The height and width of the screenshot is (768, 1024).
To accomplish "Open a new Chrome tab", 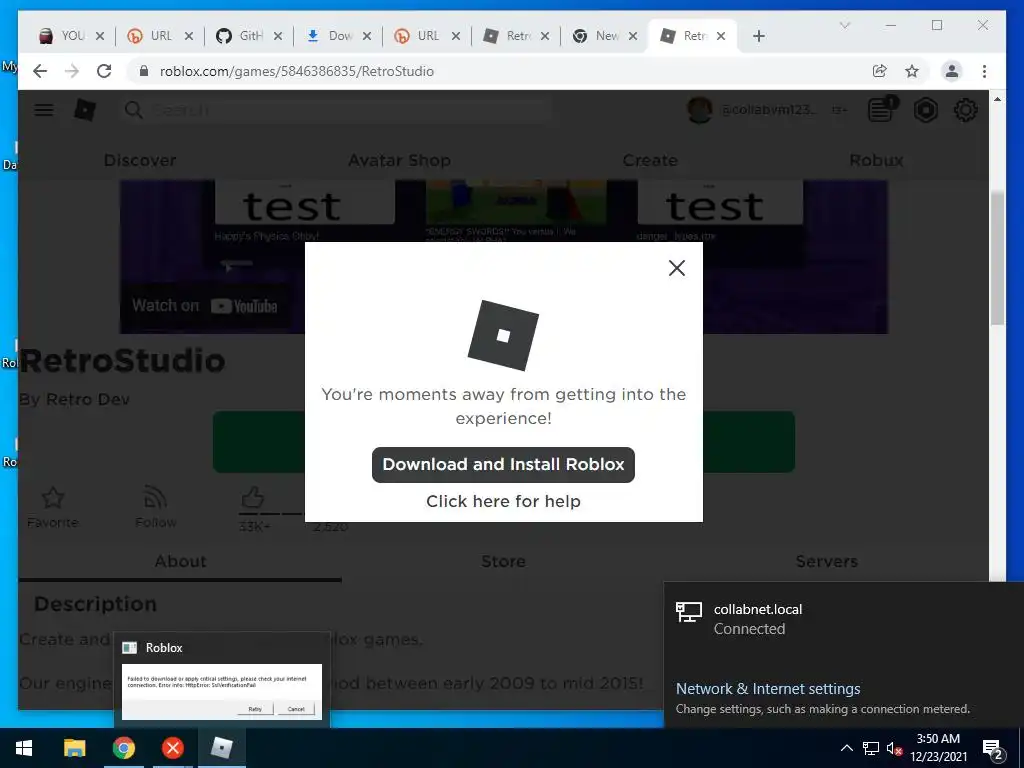I will (758, 36).
